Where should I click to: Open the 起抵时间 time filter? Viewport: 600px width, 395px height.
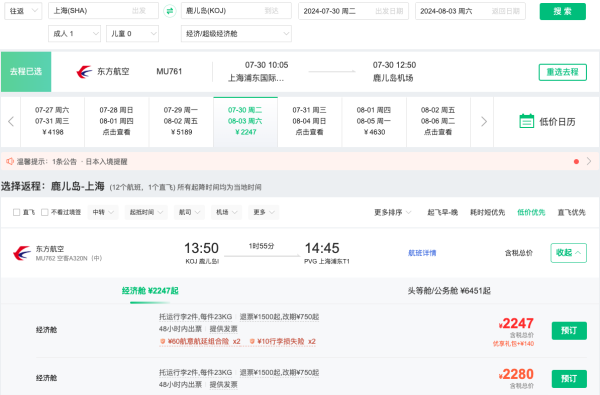pos(146,212)
